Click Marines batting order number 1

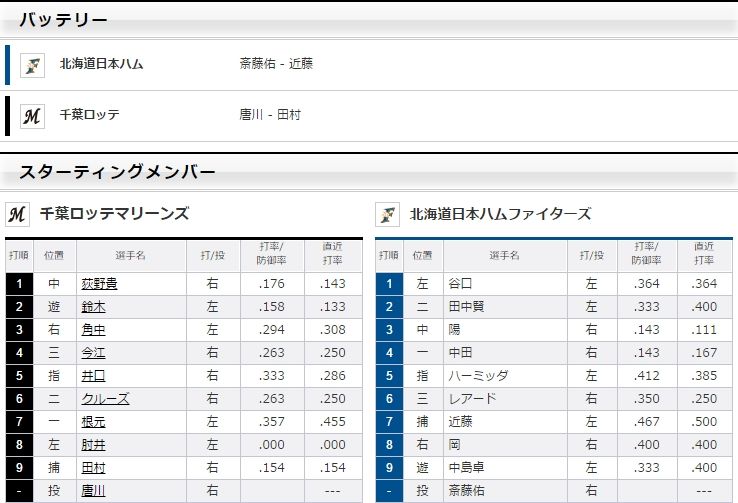pyautogui.click(x=19, y=284)
